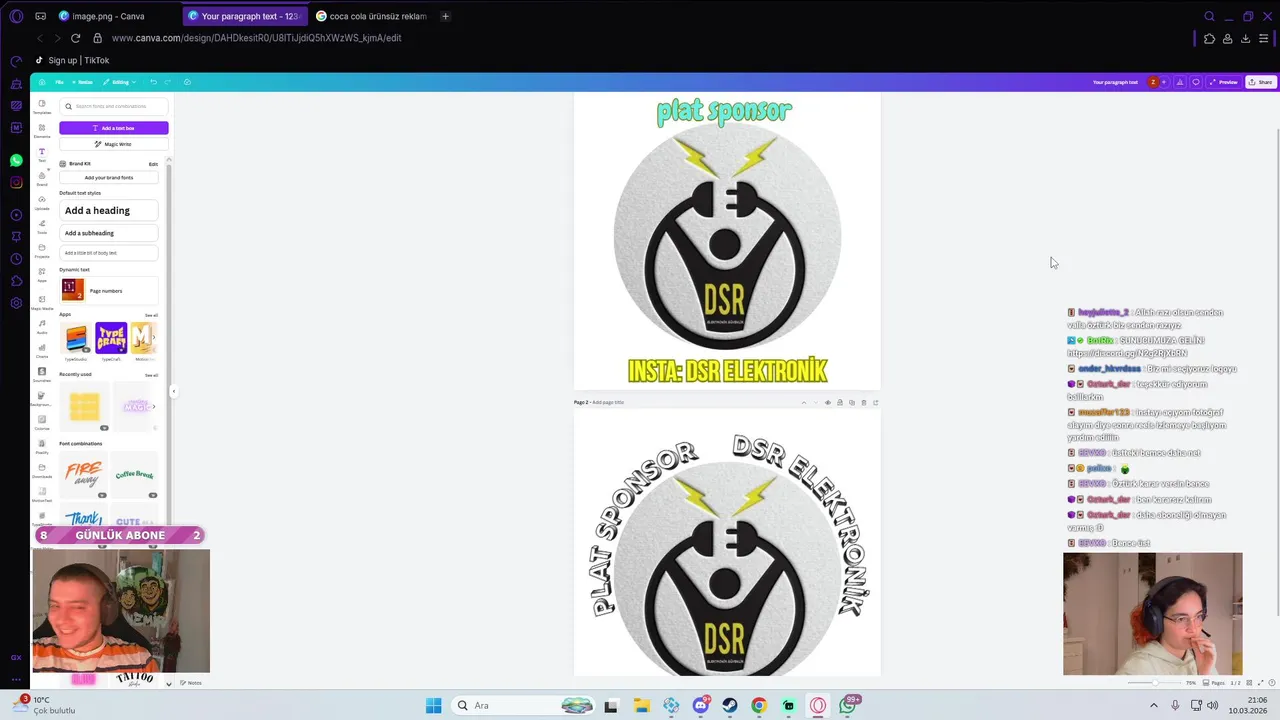
Task: Expand apps row with right chevron
Action: coord(153,338)
